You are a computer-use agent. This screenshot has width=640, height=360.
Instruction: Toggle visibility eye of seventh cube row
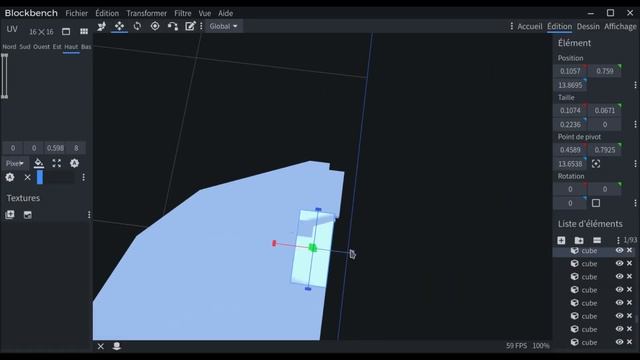[619, 329]
